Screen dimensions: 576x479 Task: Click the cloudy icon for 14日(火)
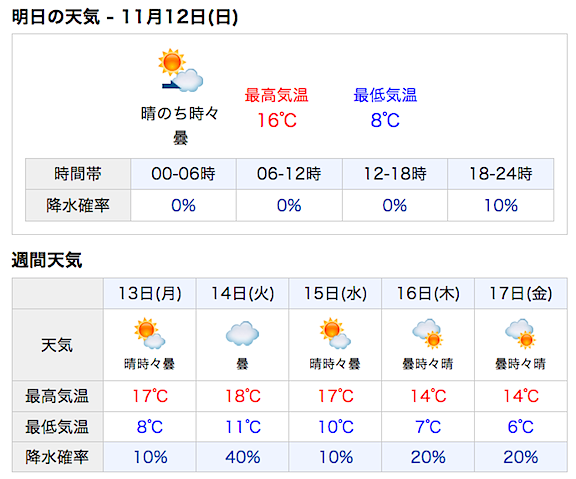(x=242, y=333)
